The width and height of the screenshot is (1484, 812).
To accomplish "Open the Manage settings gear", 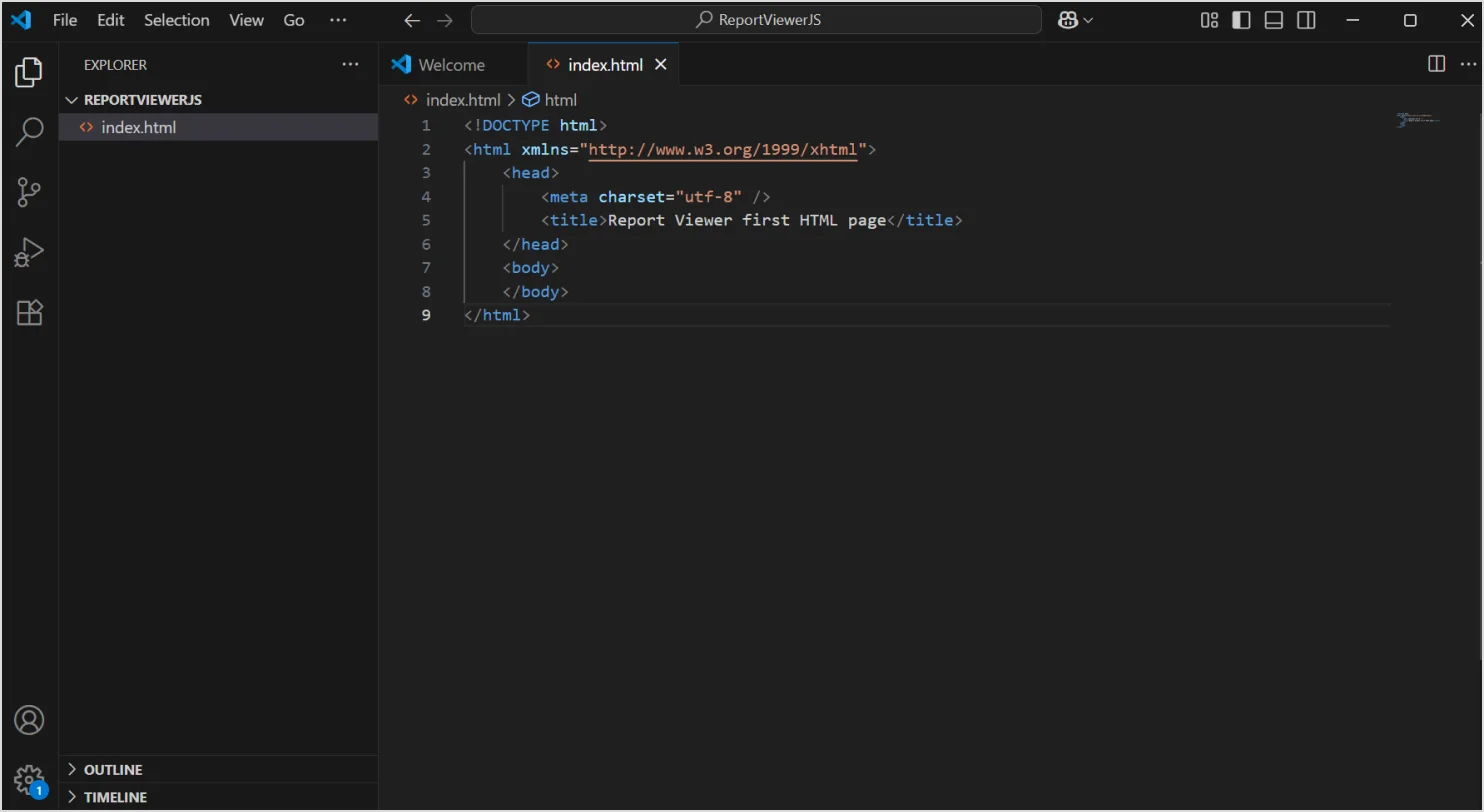I will 28,780.
